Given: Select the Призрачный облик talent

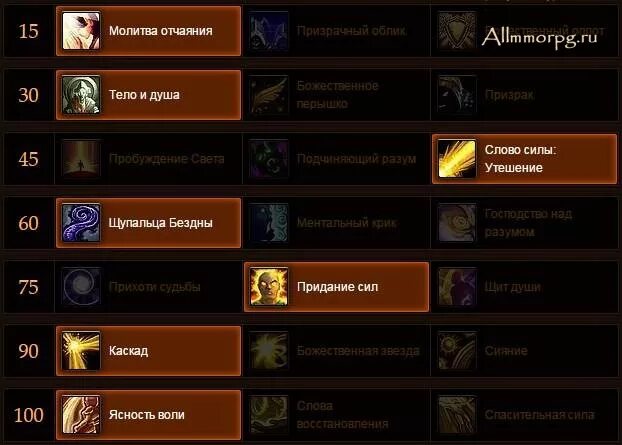Looking at the screenshot, I should point(336,31).
